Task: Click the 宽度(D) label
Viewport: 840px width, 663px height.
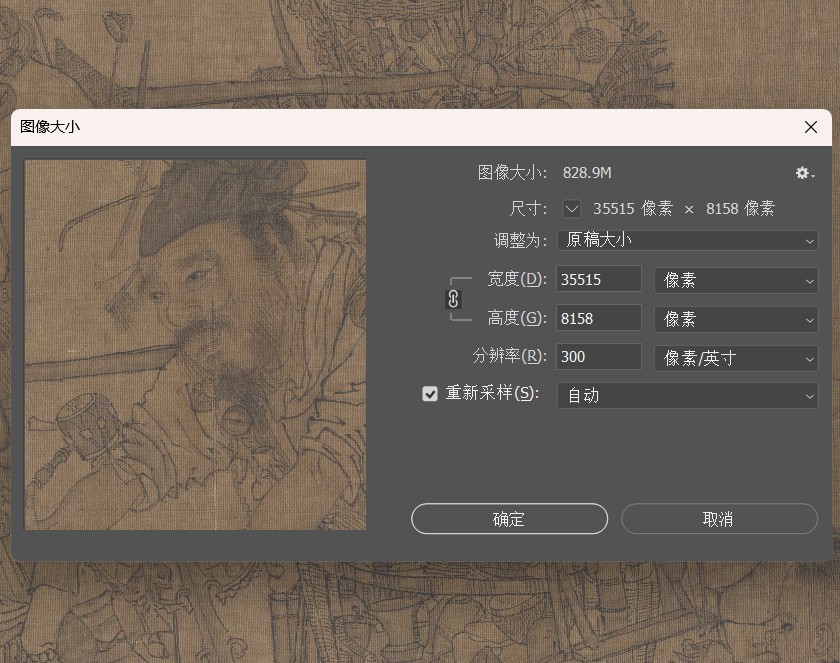Action: pyautogui.click(x=517, y=279)
